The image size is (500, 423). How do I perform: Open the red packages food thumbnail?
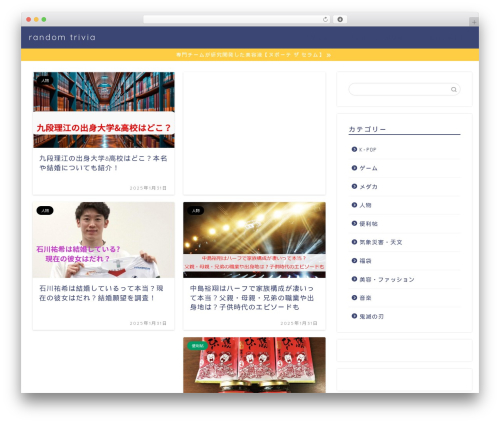(x=254, y=365)
